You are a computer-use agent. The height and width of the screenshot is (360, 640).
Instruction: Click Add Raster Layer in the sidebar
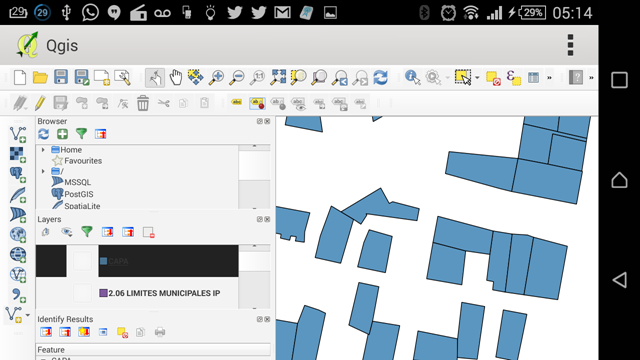(x=18, y=155)
